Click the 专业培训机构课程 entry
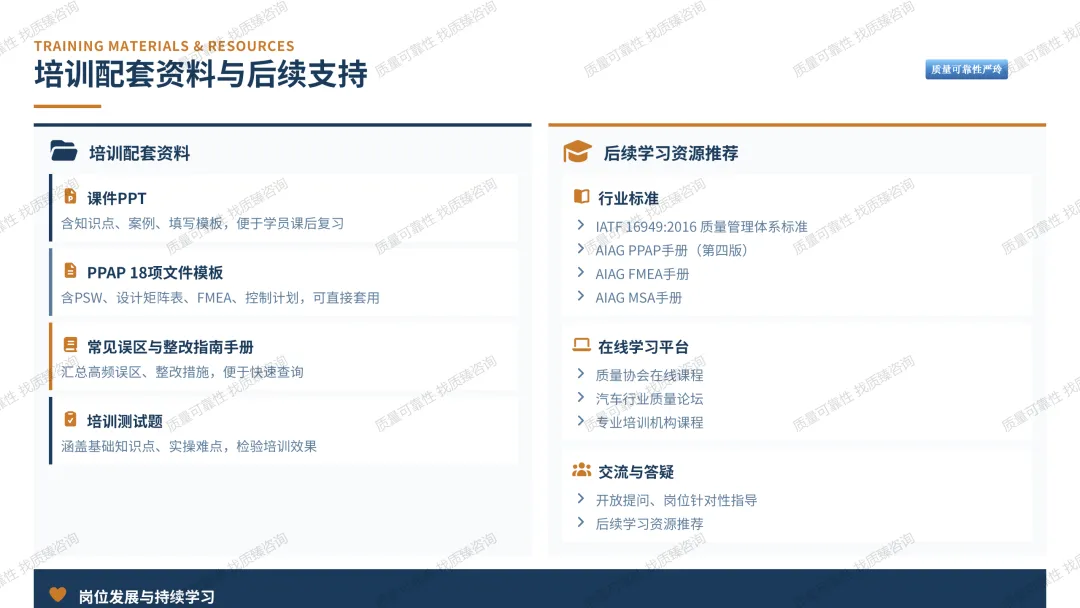The width and height of the screenshot is (1080, 608). pyautogui.click(x=649, y=422)
